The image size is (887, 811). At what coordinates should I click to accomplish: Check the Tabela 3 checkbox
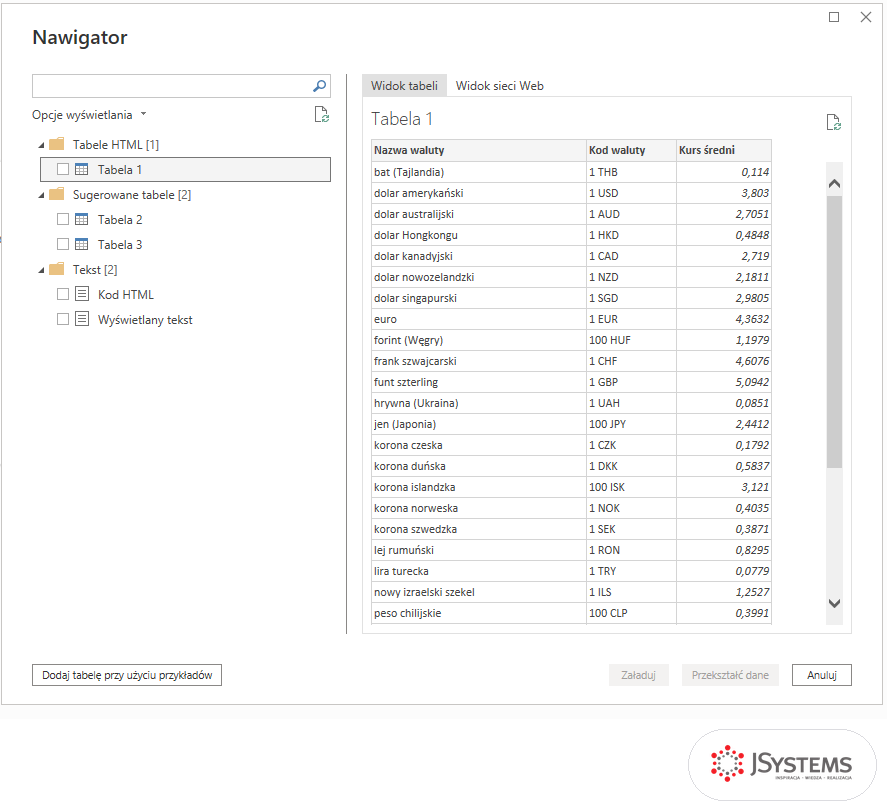click(x=63, y=244)
